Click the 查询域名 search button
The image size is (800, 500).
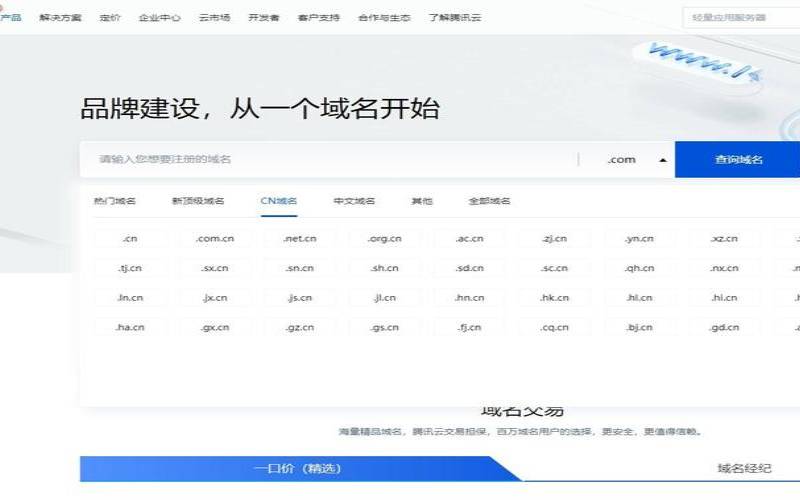[x=738, y=159]
